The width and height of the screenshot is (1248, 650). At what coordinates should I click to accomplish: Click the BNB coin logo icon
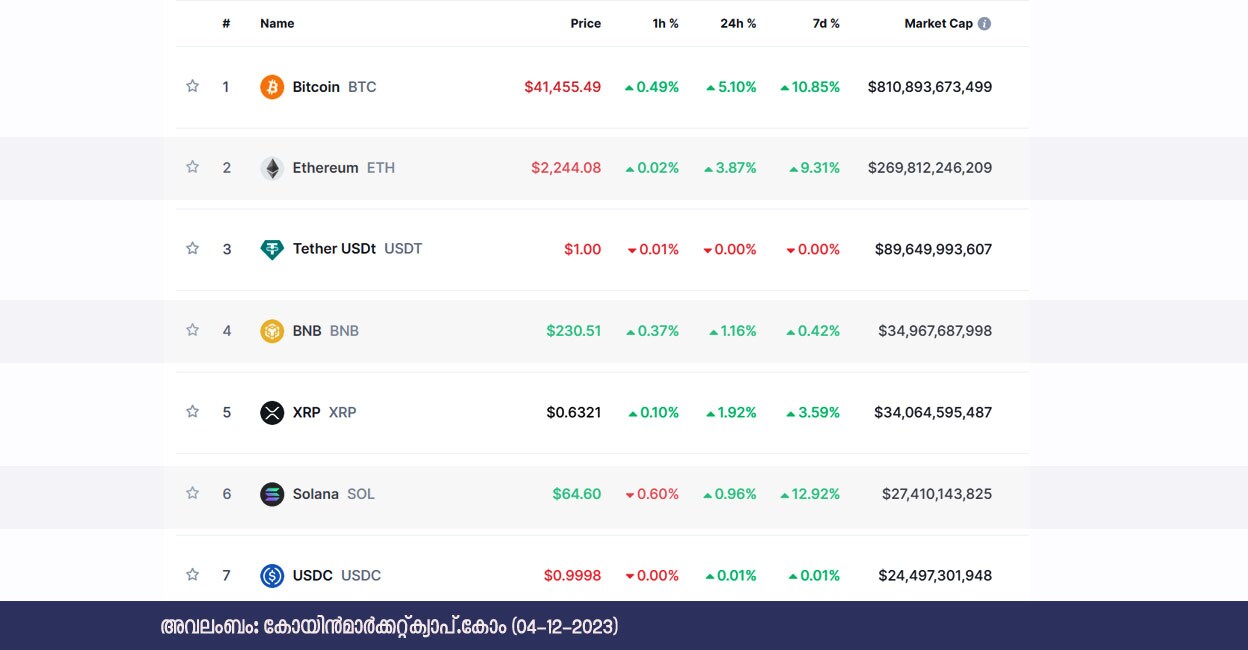(x=272, y=331)
